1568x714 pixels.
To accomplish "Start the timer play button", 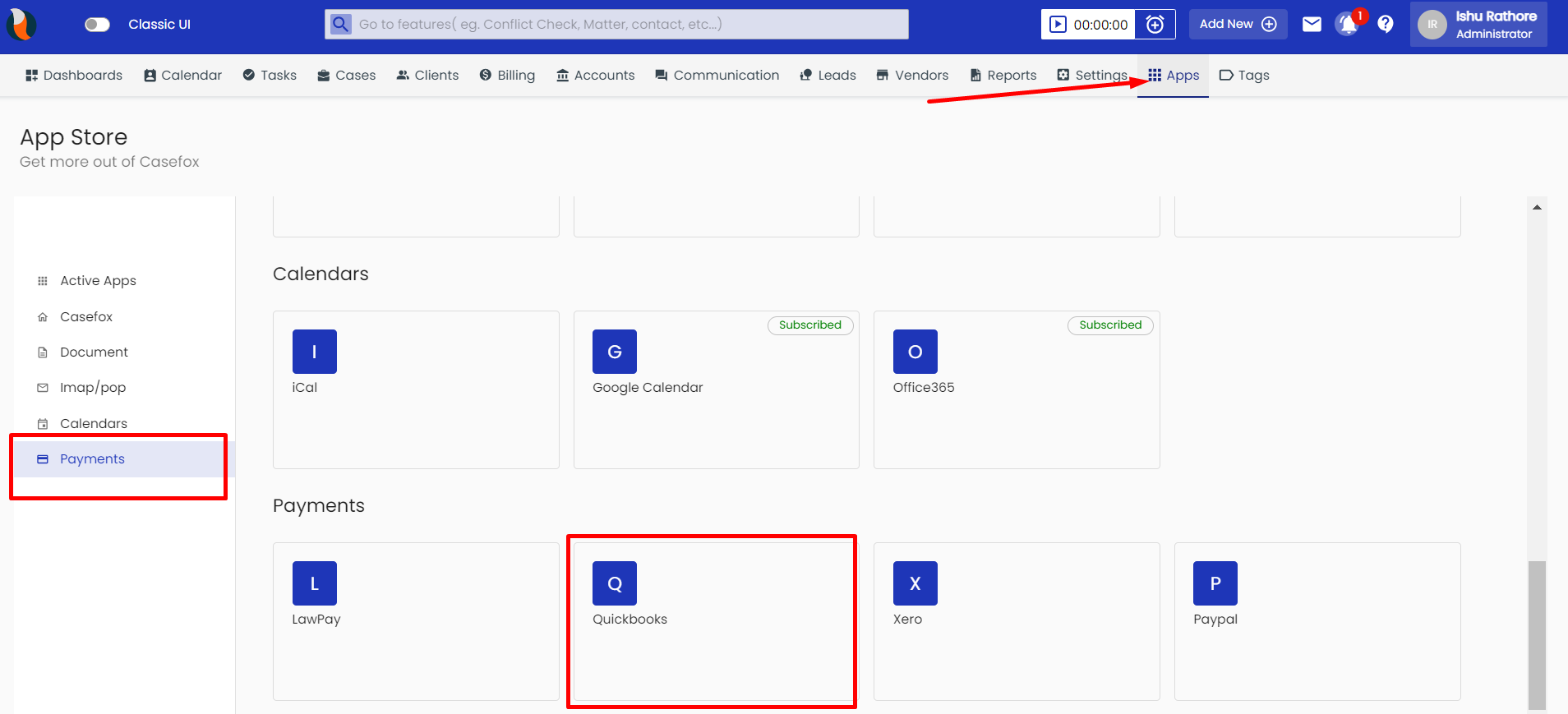I will [x=1058, y=25].
